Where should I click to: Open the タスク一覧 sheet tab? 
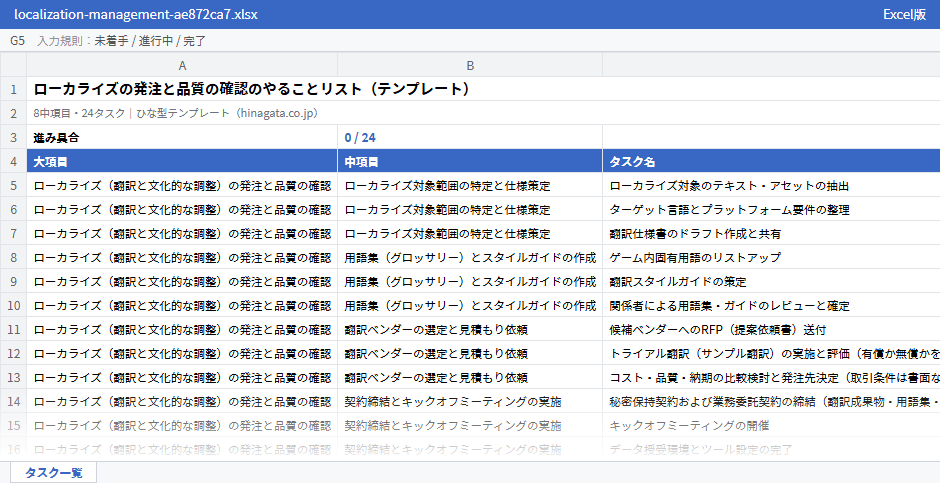coord(53,472)
